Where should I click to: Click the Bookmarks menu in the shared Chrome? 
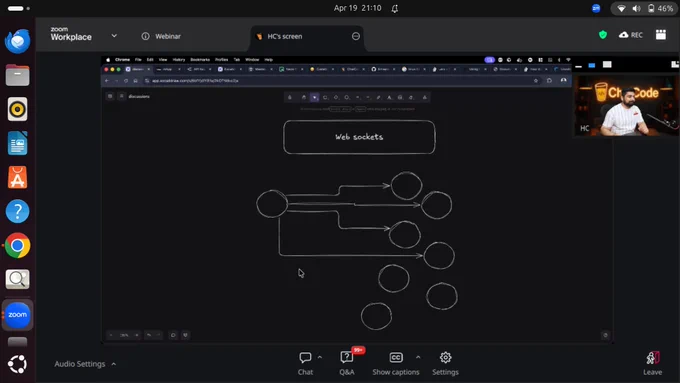200,59
